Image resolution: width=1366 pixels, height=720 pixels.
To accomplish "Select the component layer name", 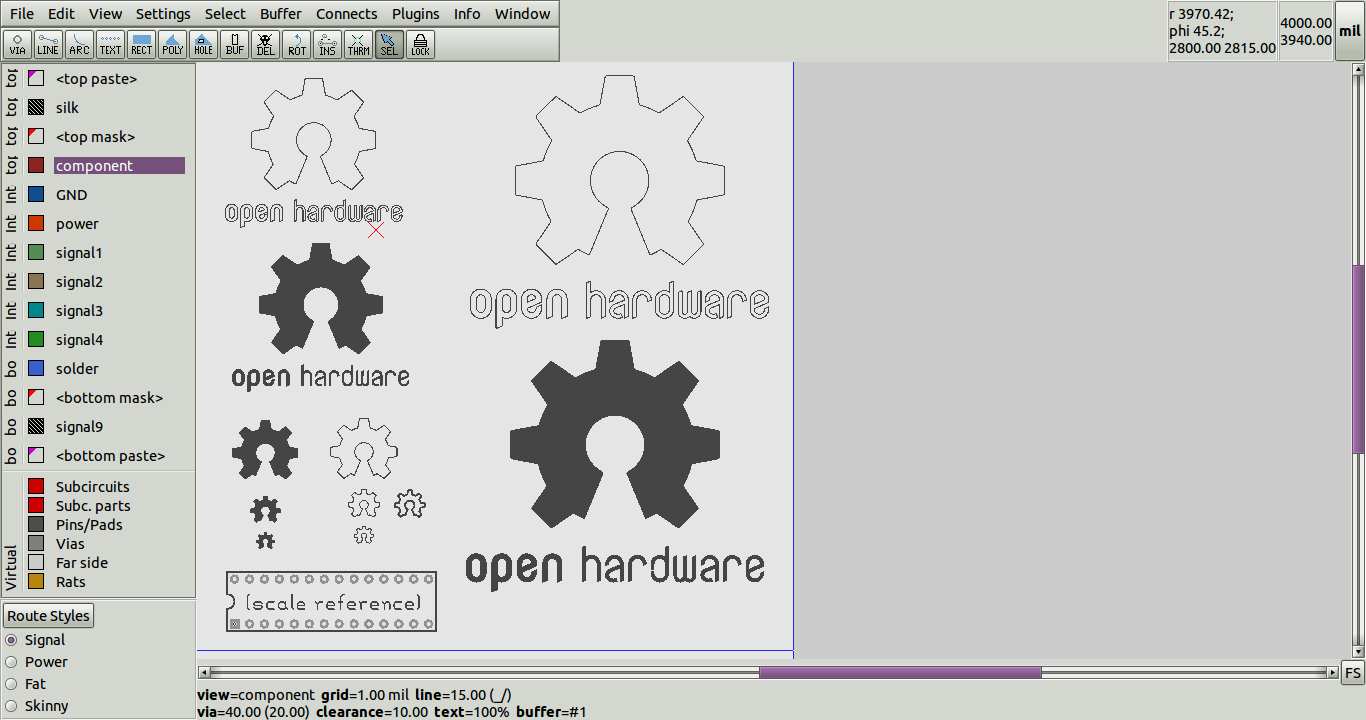I will (119, 165).
